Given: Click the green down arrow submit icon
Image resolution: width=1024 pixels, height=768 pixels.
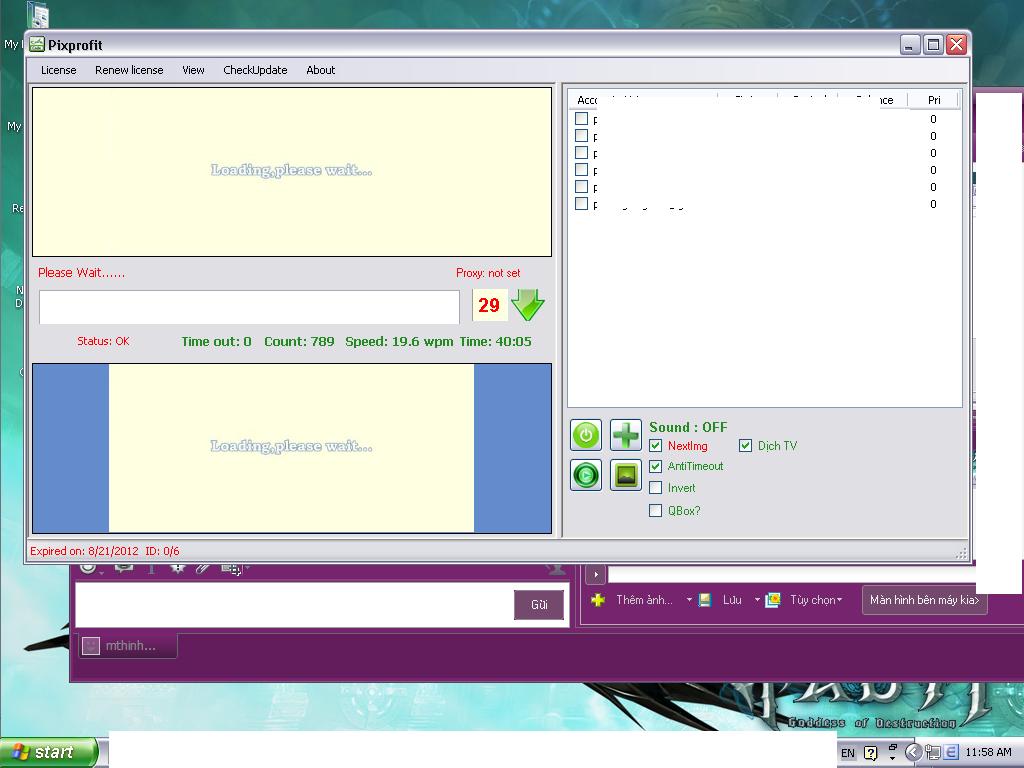Looking at the screenshot, I should [528, 305].
